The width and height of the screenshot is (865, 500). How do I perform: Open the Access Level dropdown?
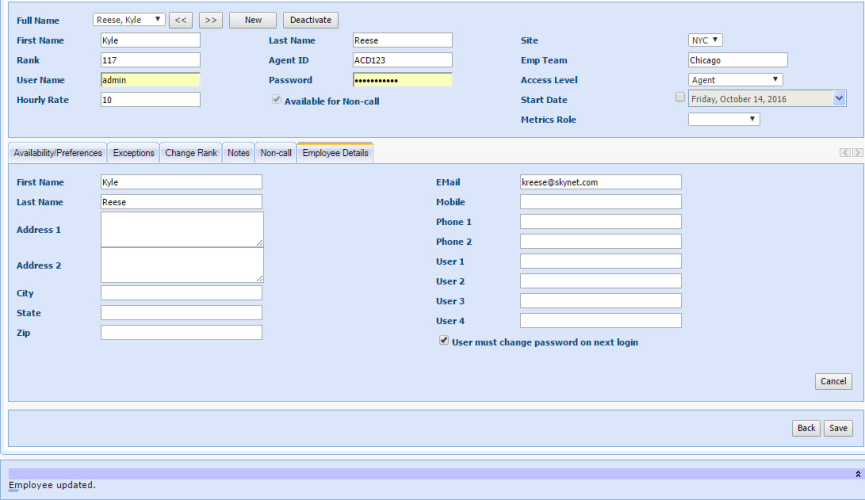(735, 80)
